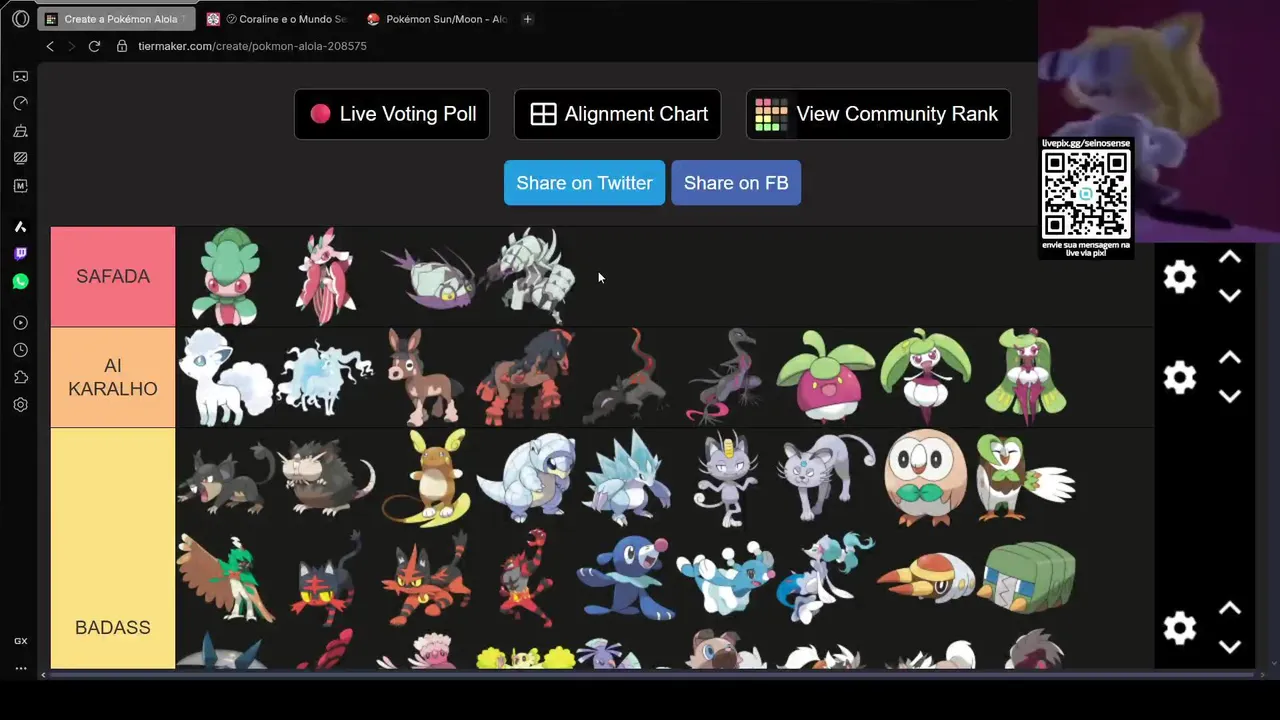Switch to Coraline e o Mundo tab
This screenshot has width=1280, height=720.
(x=277, y=19)
